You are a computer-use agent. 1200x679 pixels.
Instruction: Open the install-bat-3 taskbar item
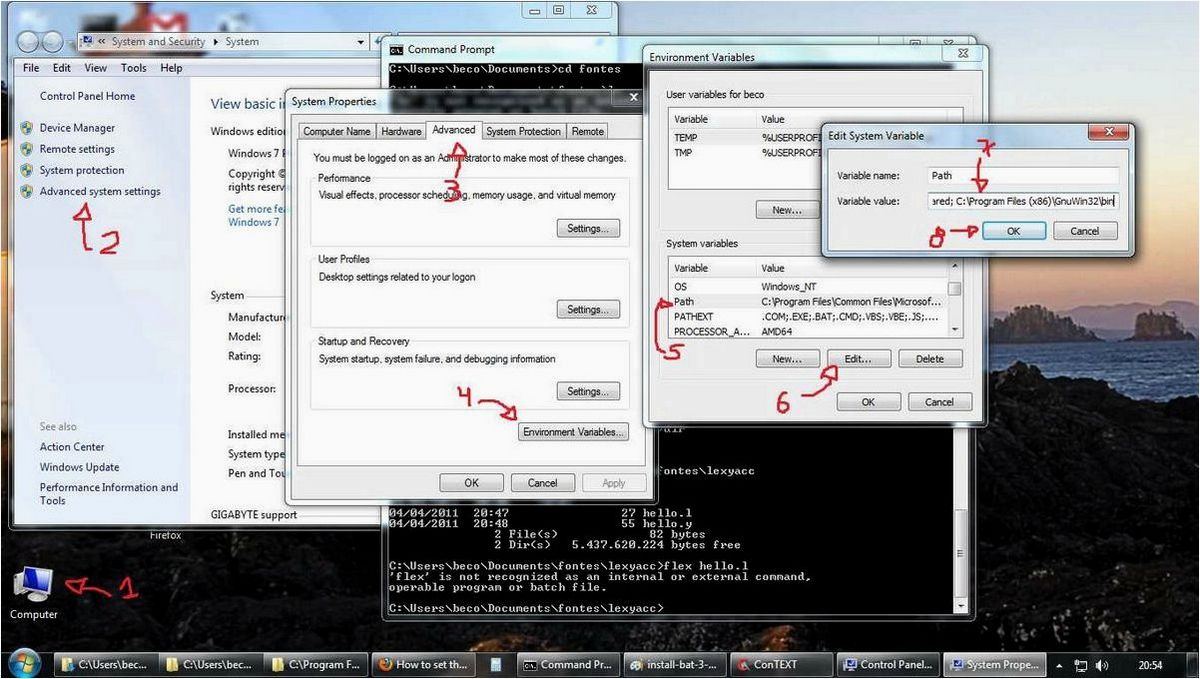pyautogui.click(x=675, y=664)
